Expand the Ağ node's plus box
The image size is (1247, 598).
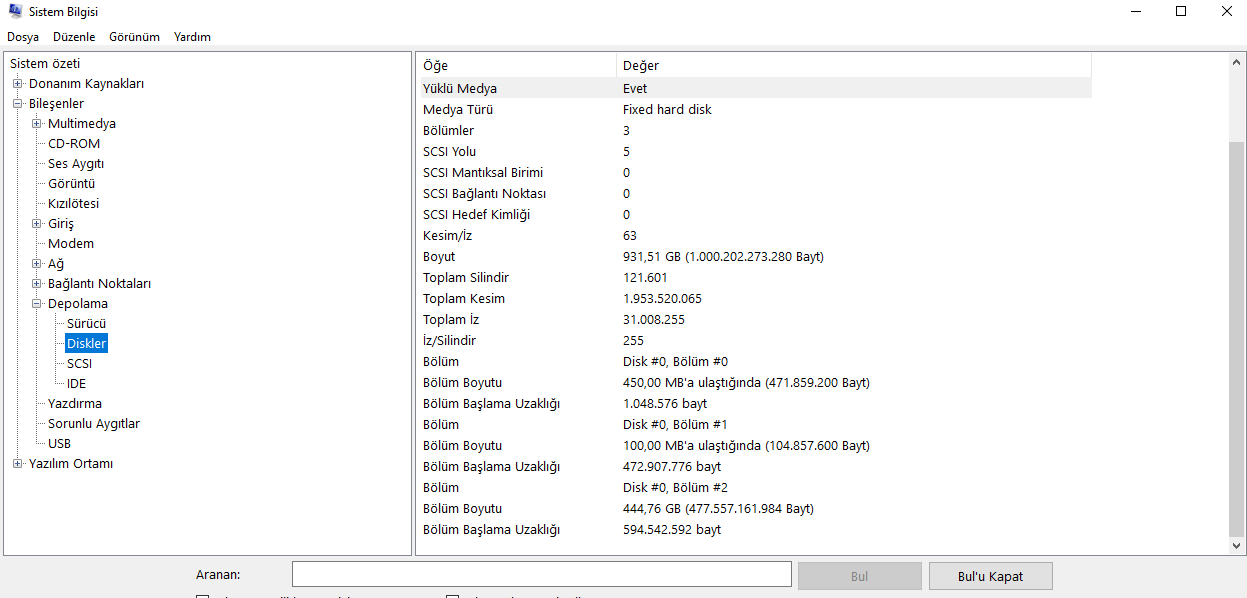[x=36, y=264]
